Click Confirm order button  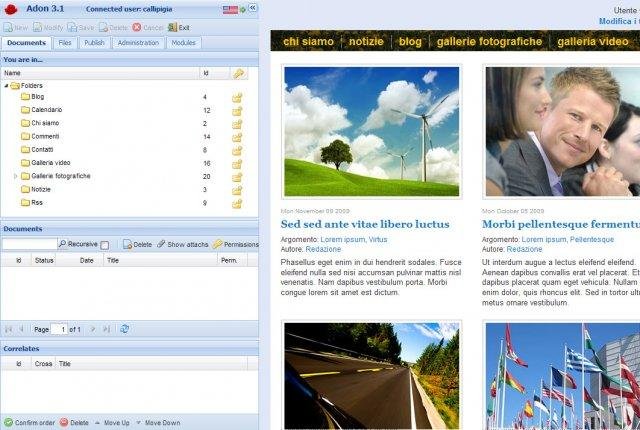click(x=29, y=423)
